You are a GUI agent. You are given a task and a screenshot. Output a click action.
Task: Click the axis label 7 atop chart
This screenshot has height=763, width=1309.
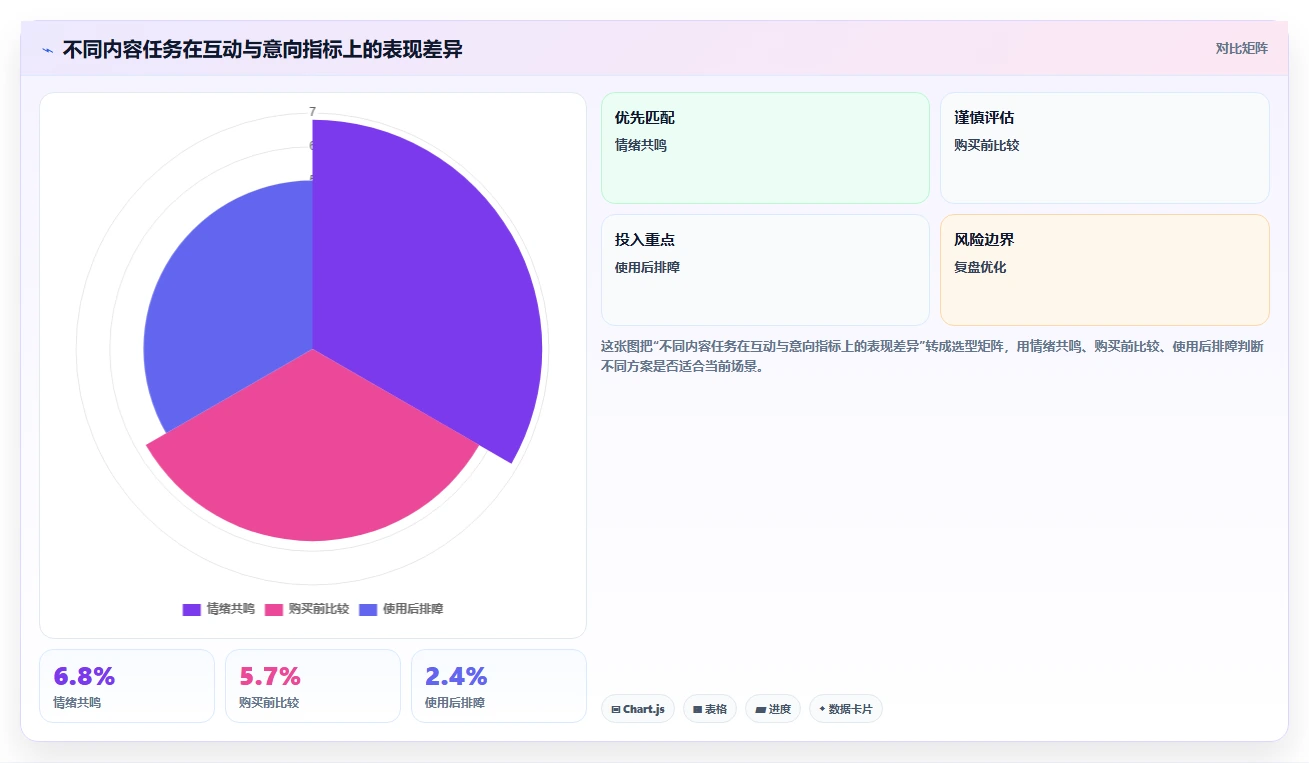(x=312, y=111)
